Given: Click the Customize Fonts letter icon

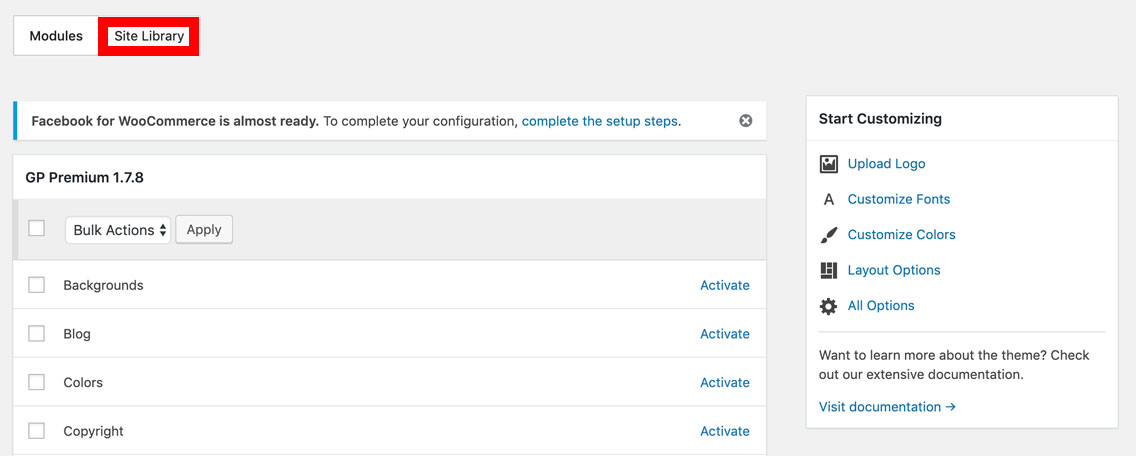Looking at the screenshot, I should [829, 199].
